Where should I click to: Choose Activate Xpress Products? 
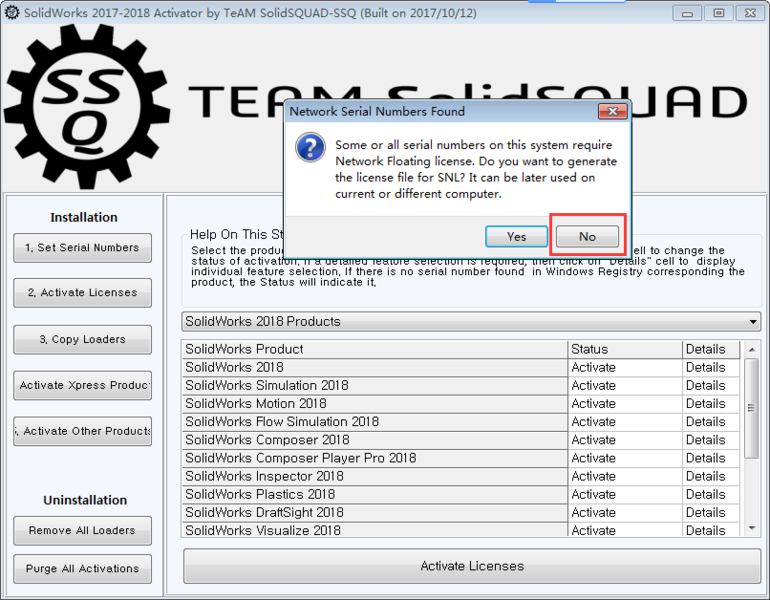click(82, 385)
